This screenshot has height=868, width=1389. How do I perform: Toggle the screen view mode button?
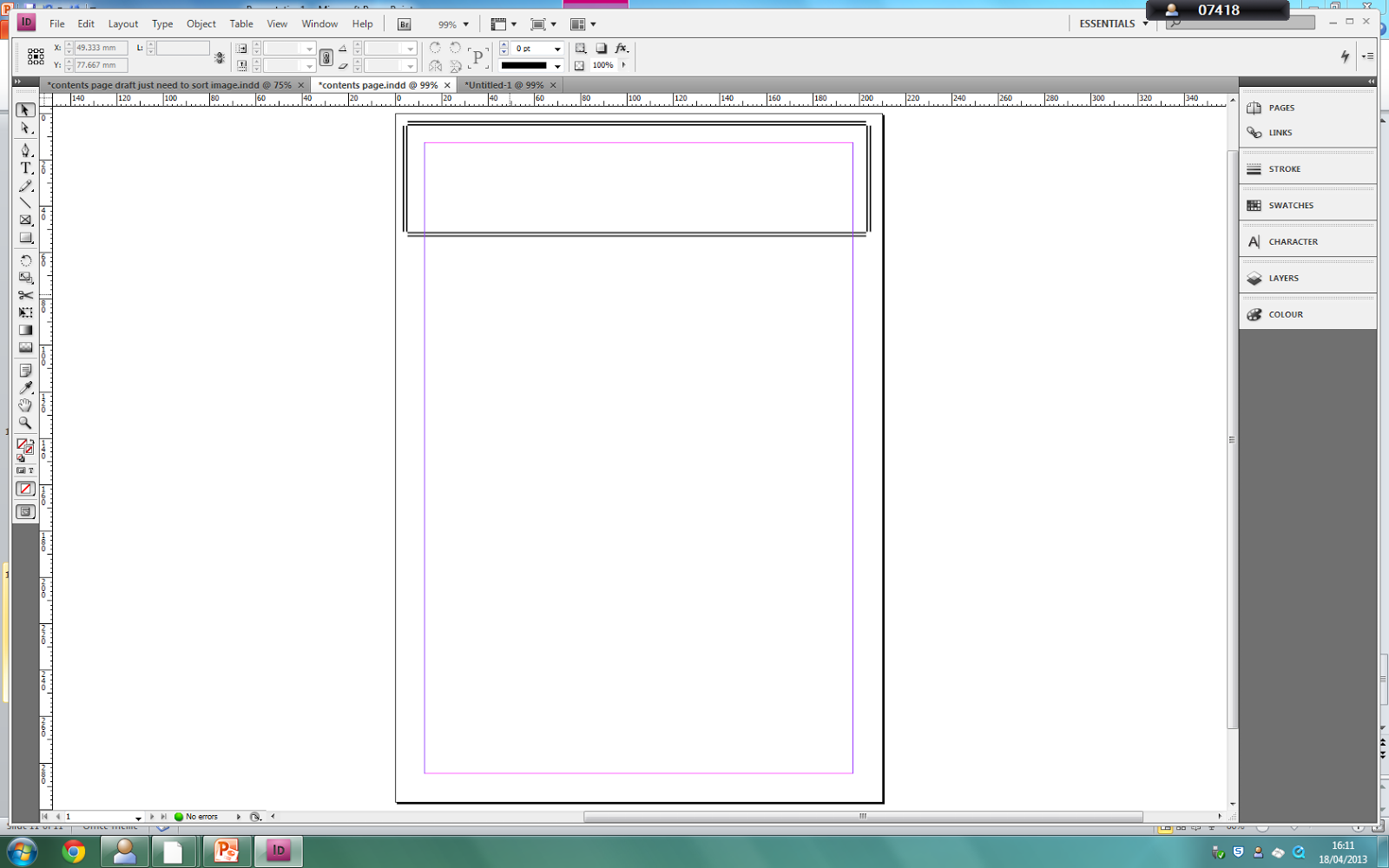pos(25,512)
